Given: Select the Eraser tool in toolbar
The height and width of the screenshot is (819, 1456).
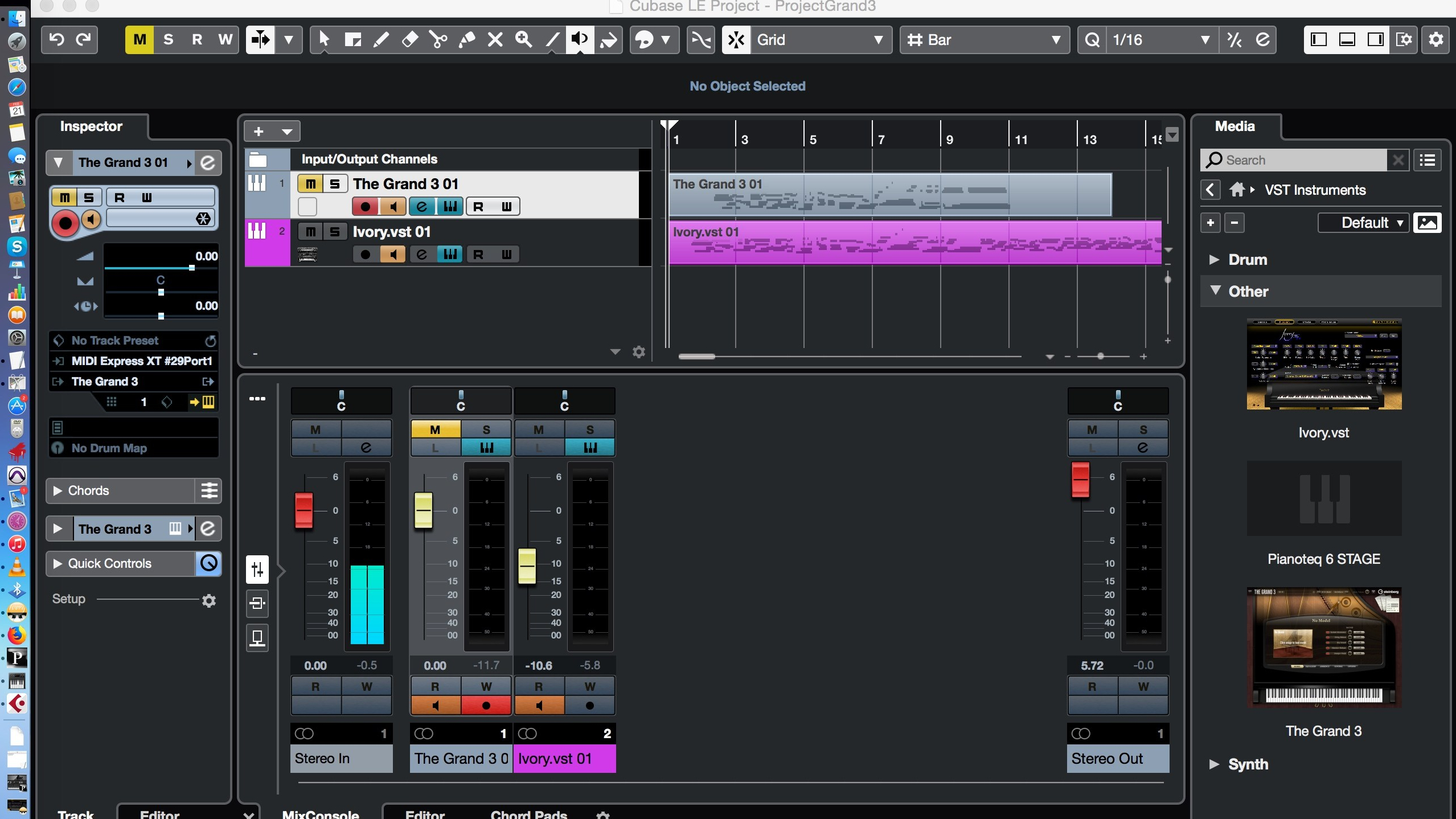Looking at the screenshot, I should tap(409, 39).
